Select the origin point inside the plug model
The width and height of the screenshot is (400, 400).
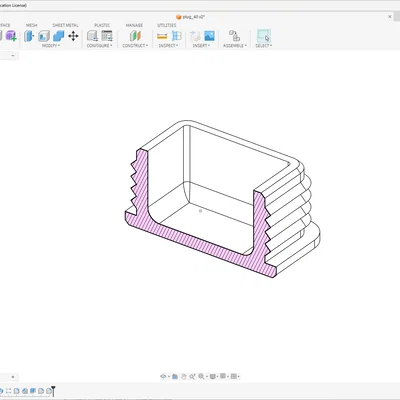tap(200, 211)
